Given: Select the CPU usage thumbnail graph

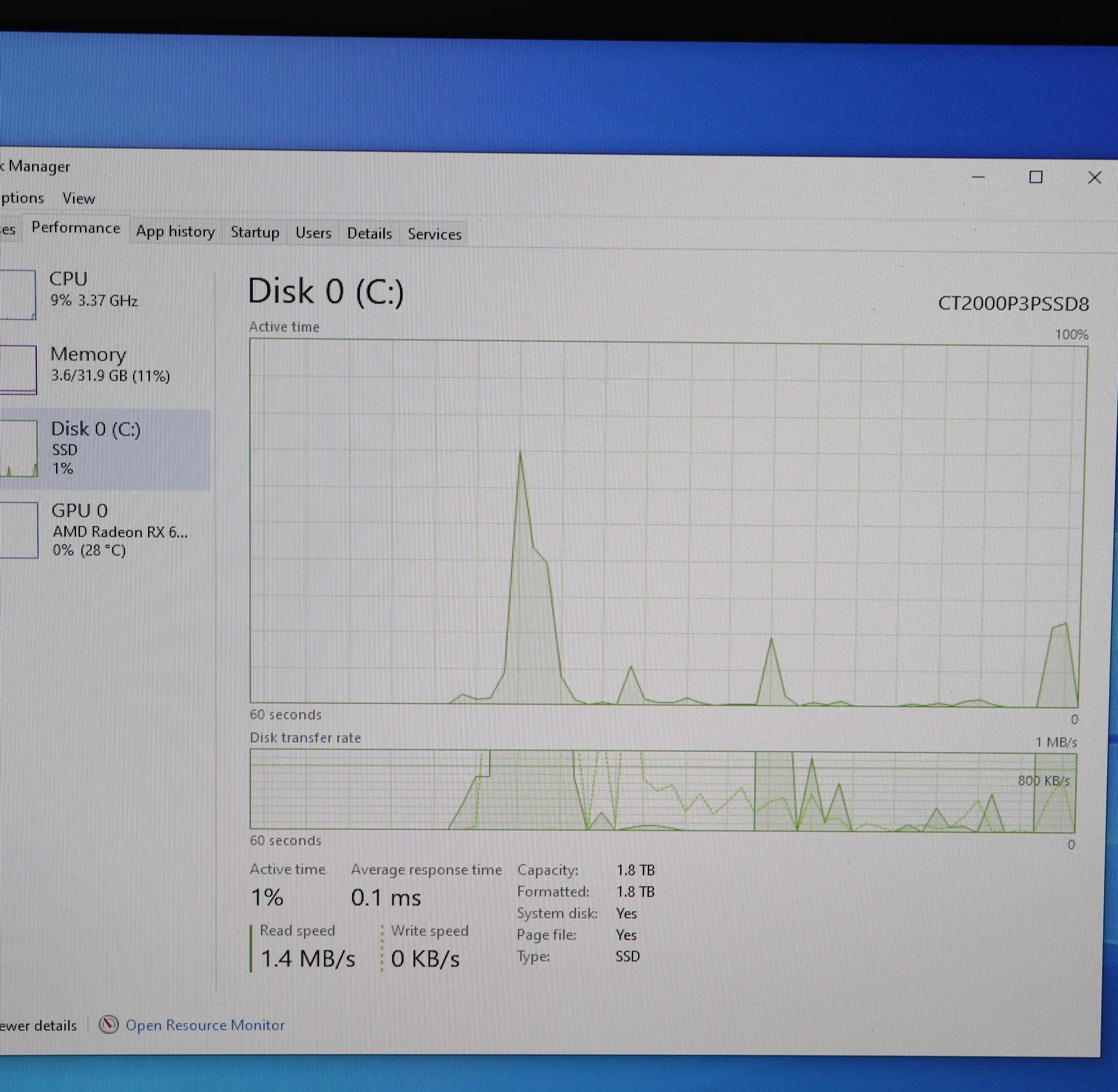Looking at the screenshot, I should click(x=18, y=294).
